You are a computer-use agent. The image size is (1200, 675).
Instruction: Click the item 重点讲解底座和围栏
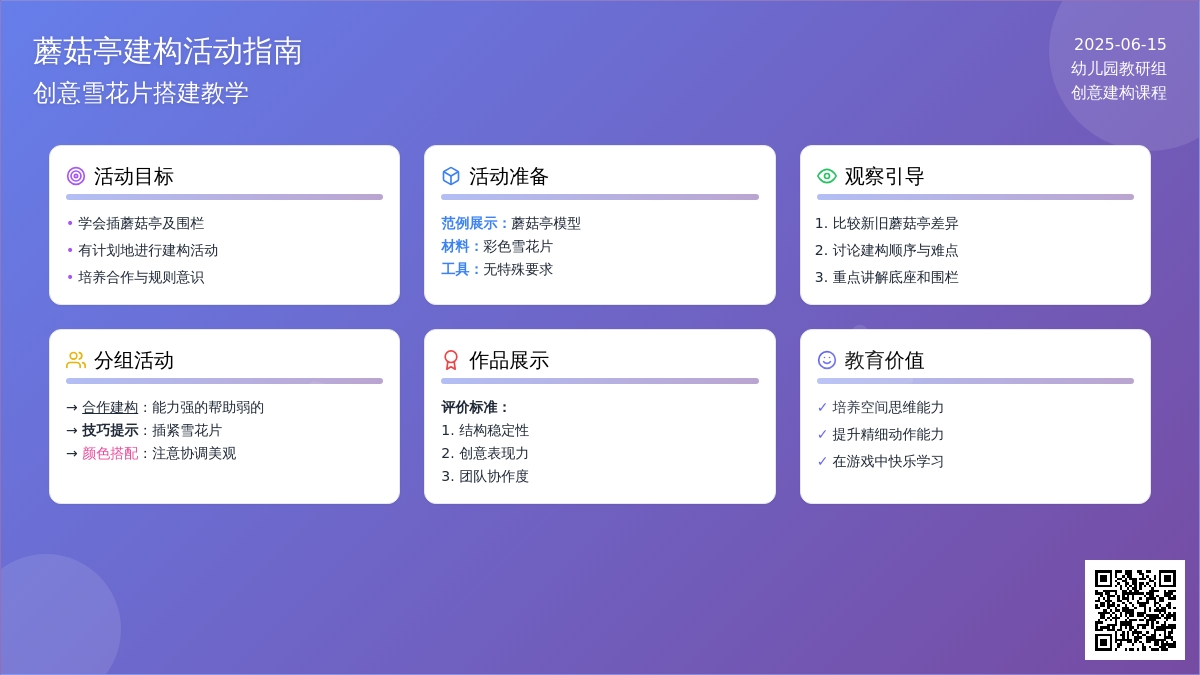coord(896,277)
